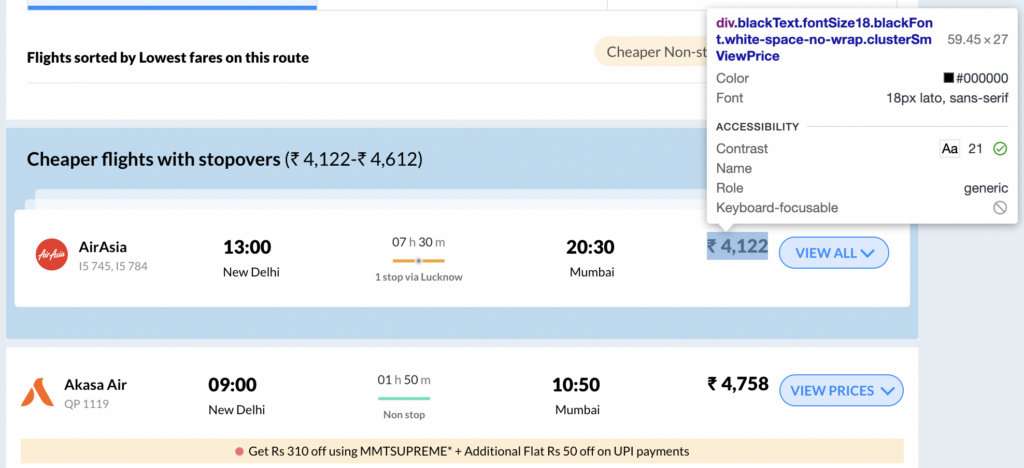This screenshot has width=1024, height=468.
Task: Click the green contrast checkmark icon
Action: click(999, 149)
